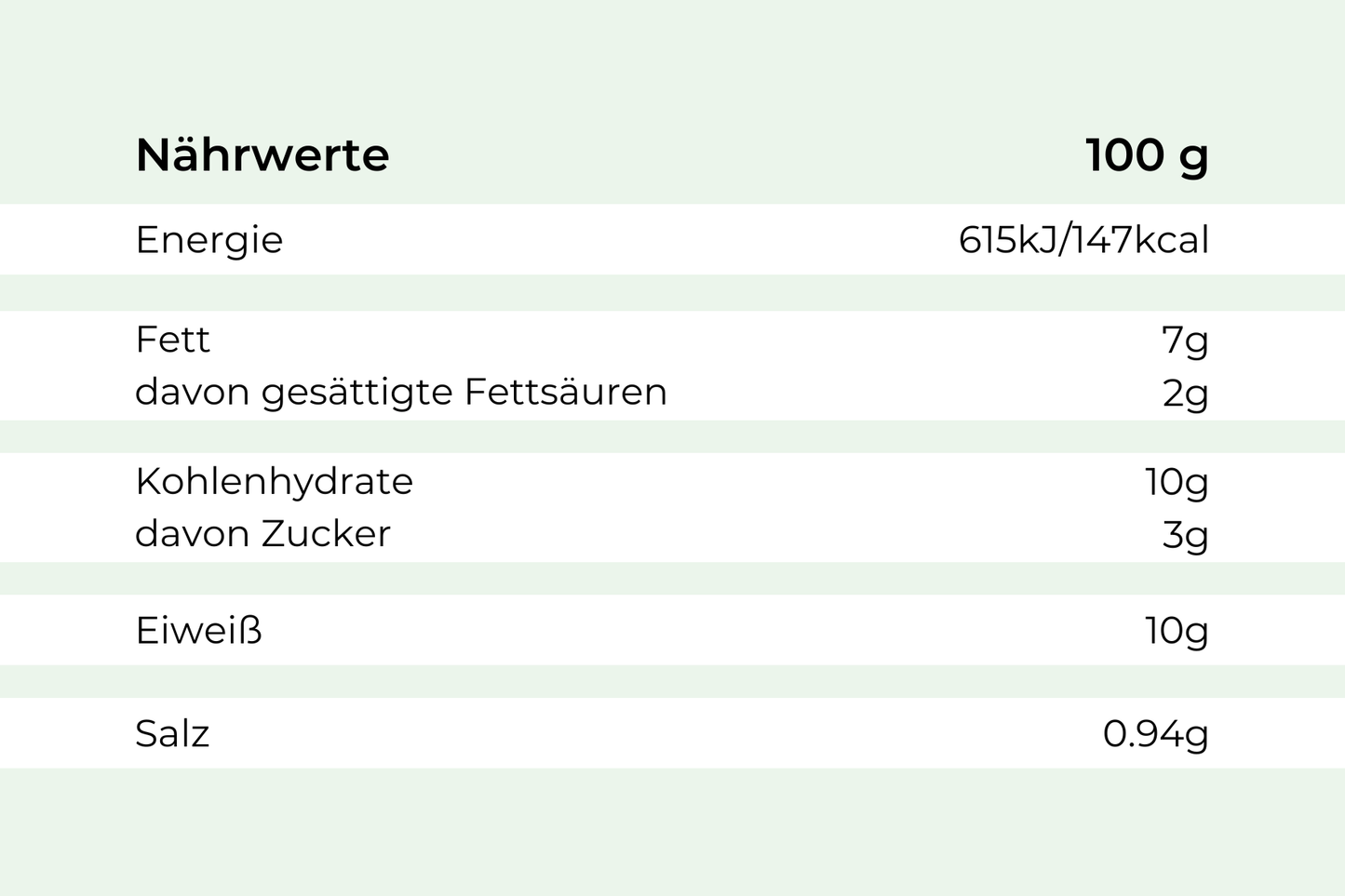Click the green divider between Energie and Fett
1345x896 pixels.
click(x=672, y=293)
